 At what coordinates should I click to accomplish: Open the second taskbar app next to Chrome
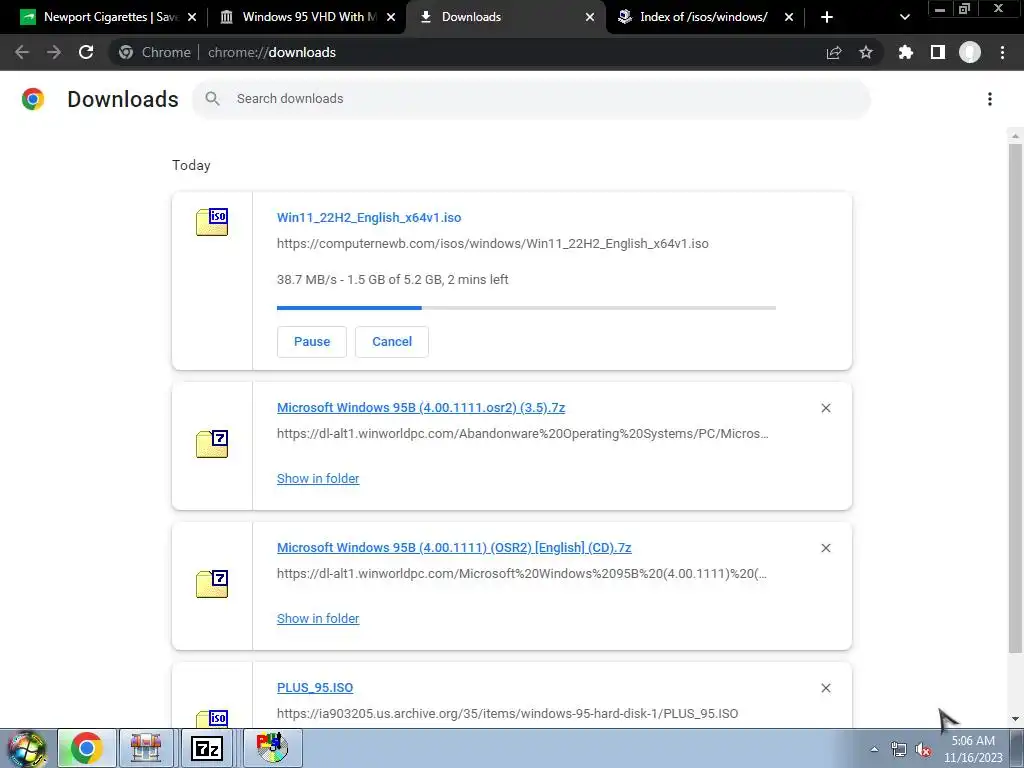[x=146, y=748]
